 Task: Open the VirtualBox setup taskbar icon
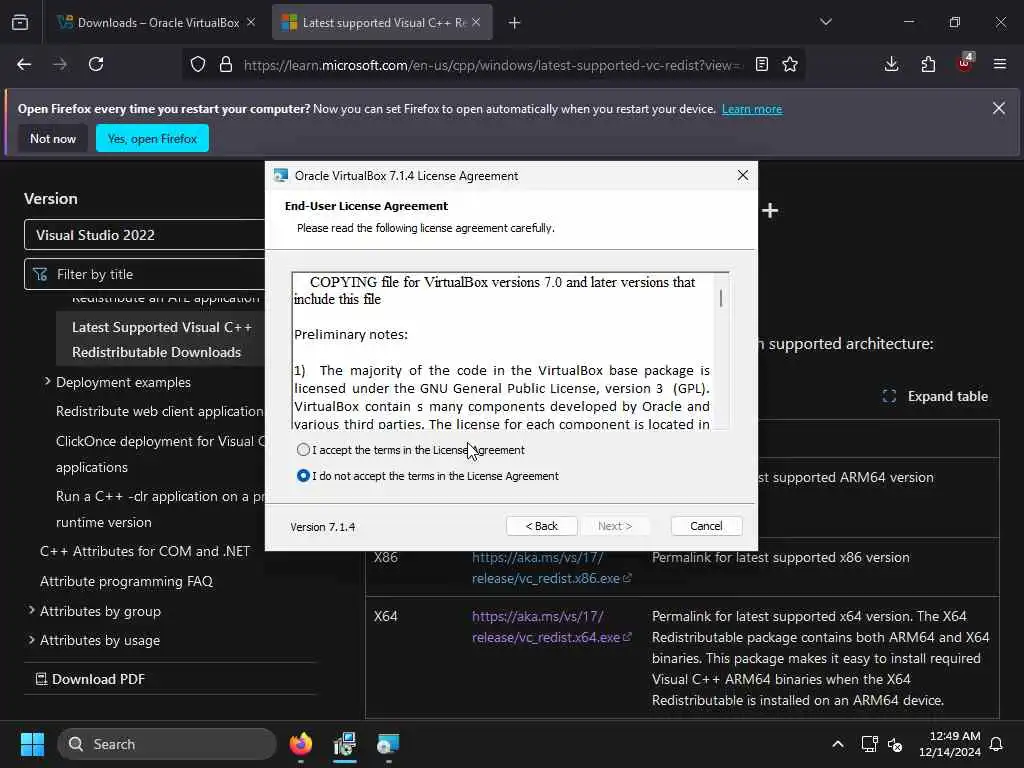pos(388,744)
